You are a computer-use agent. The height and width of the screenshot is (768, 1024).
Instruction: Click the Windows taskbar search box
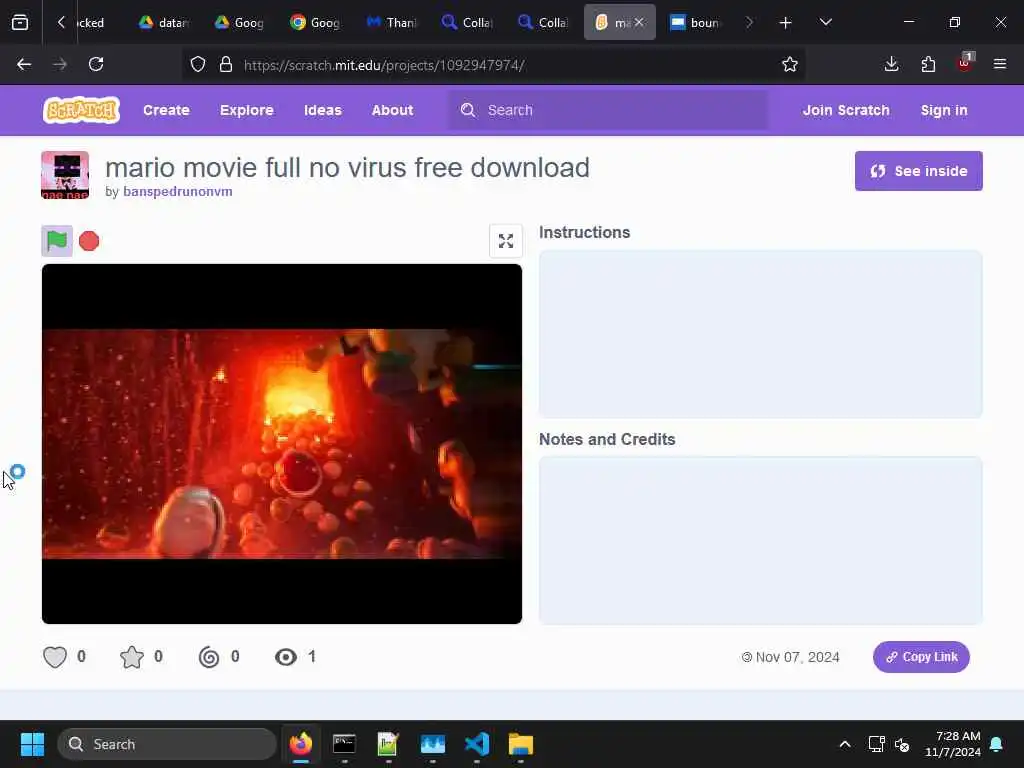point(167,744)
